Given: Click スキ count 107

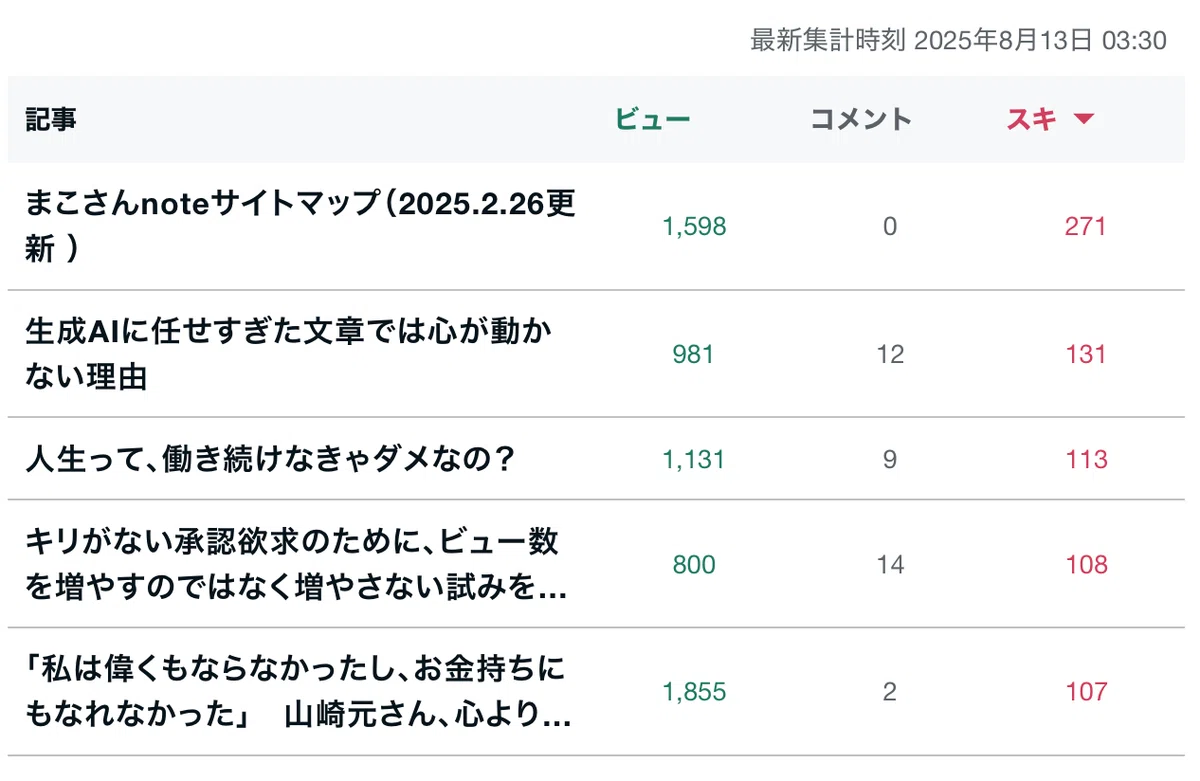Looking at the screenshot, I should (1086, 692).
